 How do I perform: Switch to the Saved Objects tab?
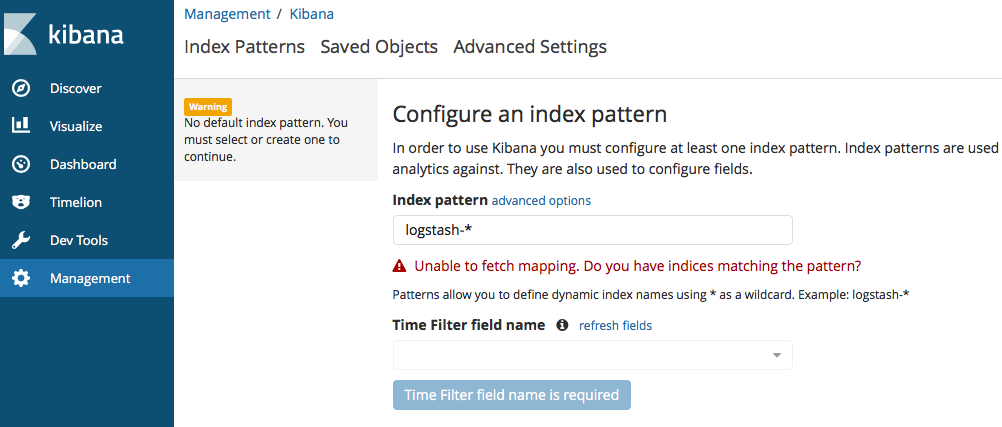[x=379, y=47]
